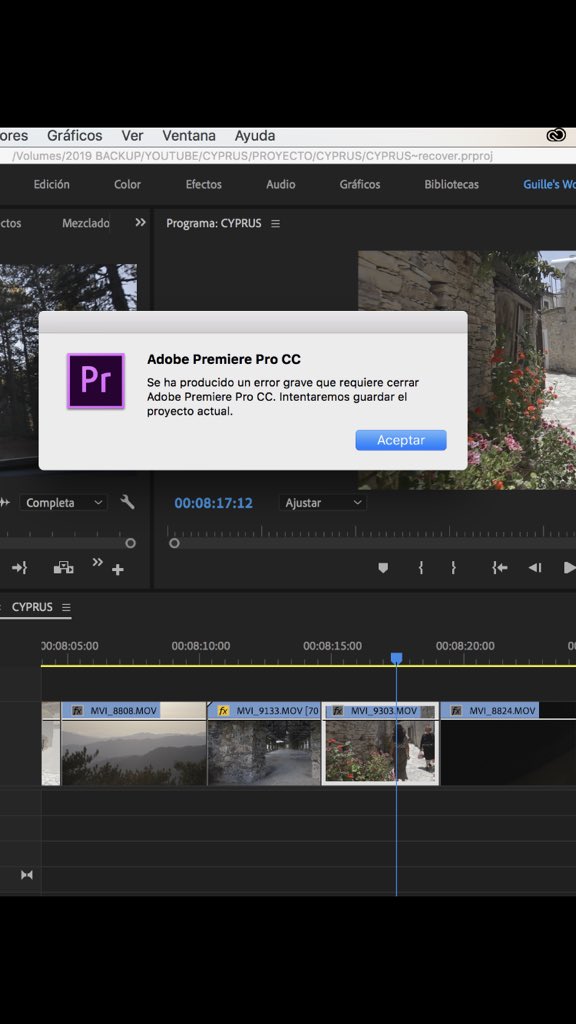
Task: Click the audio track bowtie icon
Action: pyautogui.click(x=27, y=875)
